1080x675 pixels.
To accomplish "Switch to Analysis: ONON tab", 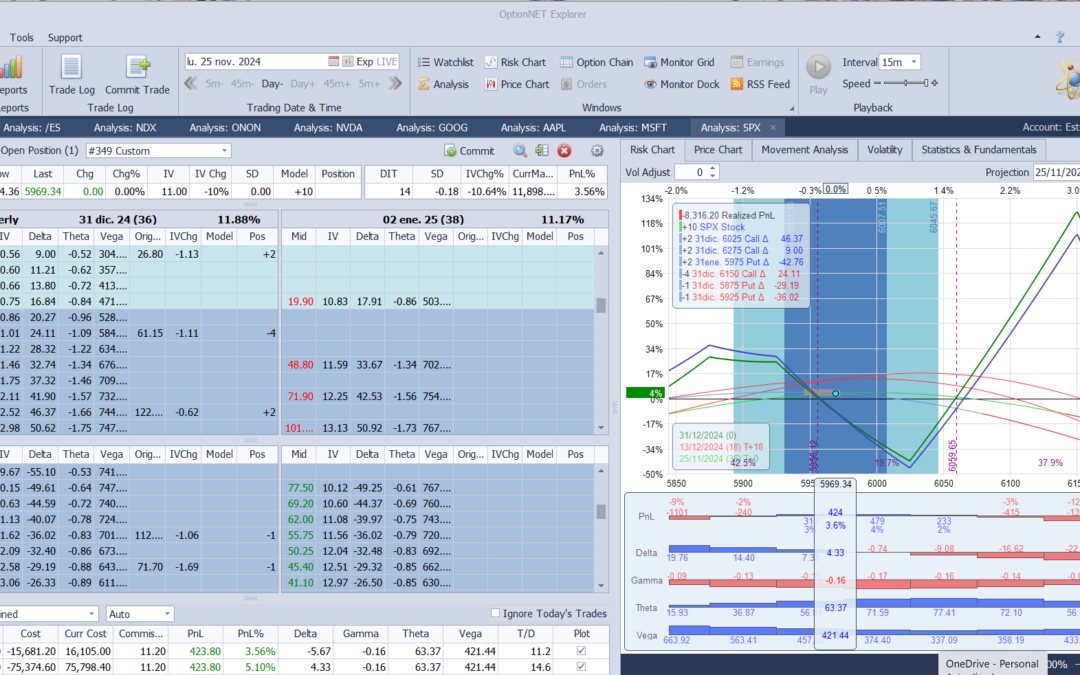I will [x=225, y=127].
